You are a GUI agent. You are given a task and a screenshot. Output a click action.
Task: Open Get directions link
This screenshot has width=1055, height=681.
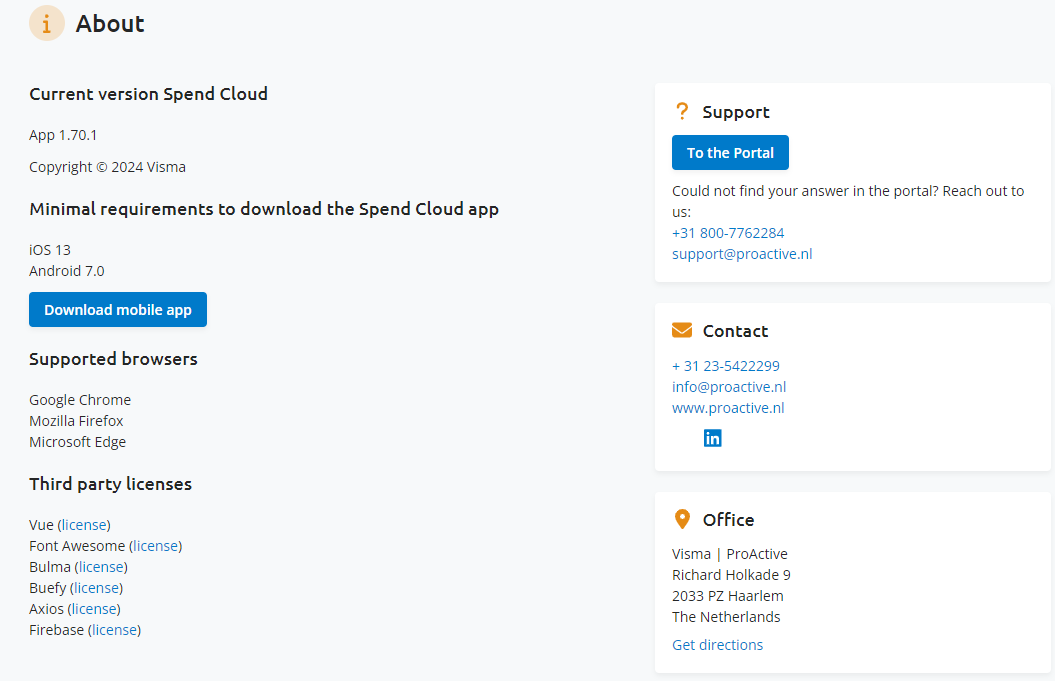[717, 645]
